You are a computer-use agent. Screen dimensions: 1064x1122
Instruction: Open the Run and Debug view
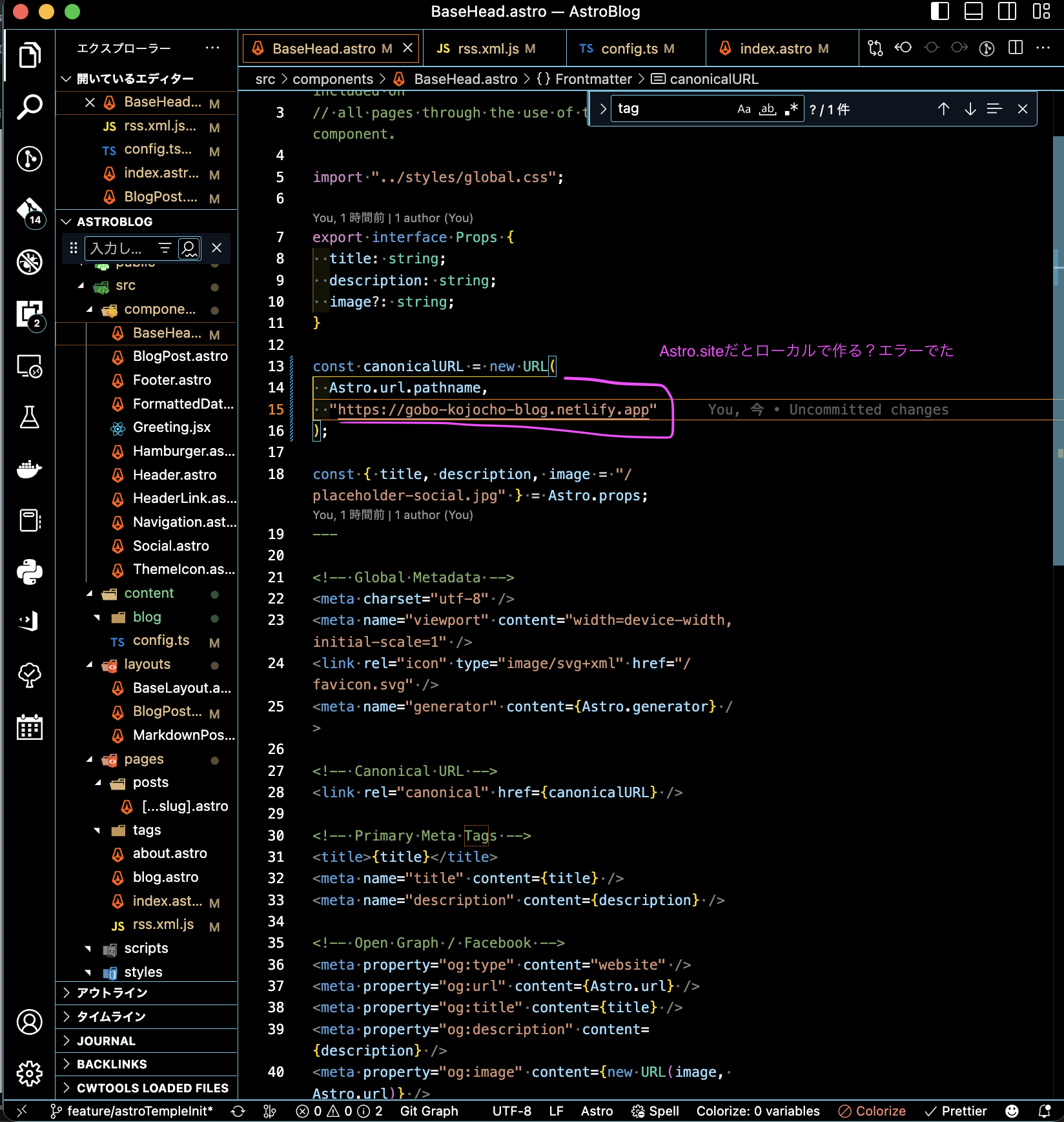[x=29, y=262]
